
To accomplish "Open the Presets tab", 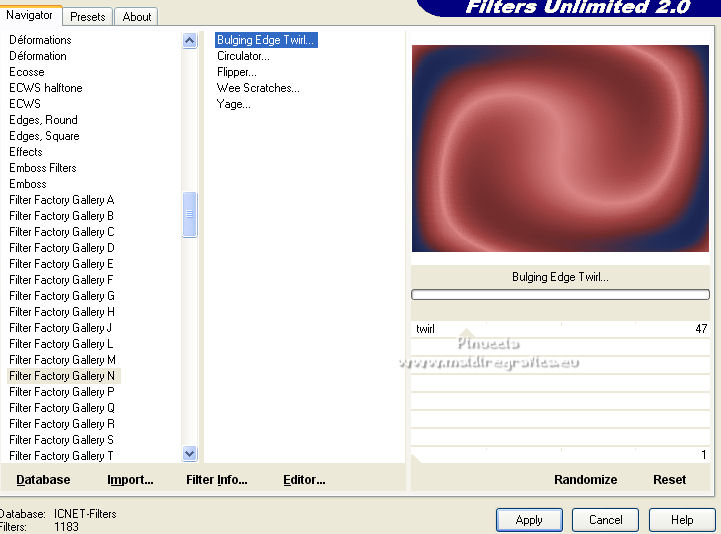I will tap(87, 17).
